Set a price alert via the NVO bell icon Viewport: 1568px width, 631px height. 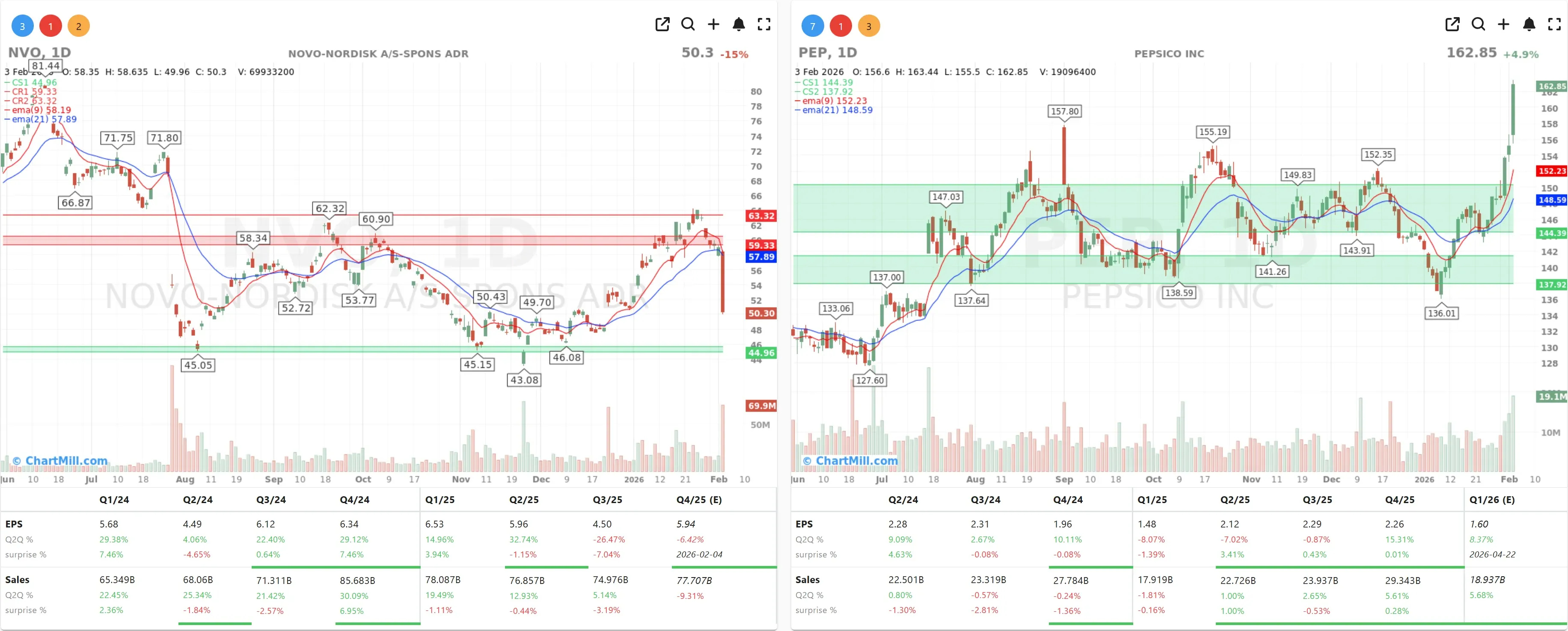click(739, 24)
